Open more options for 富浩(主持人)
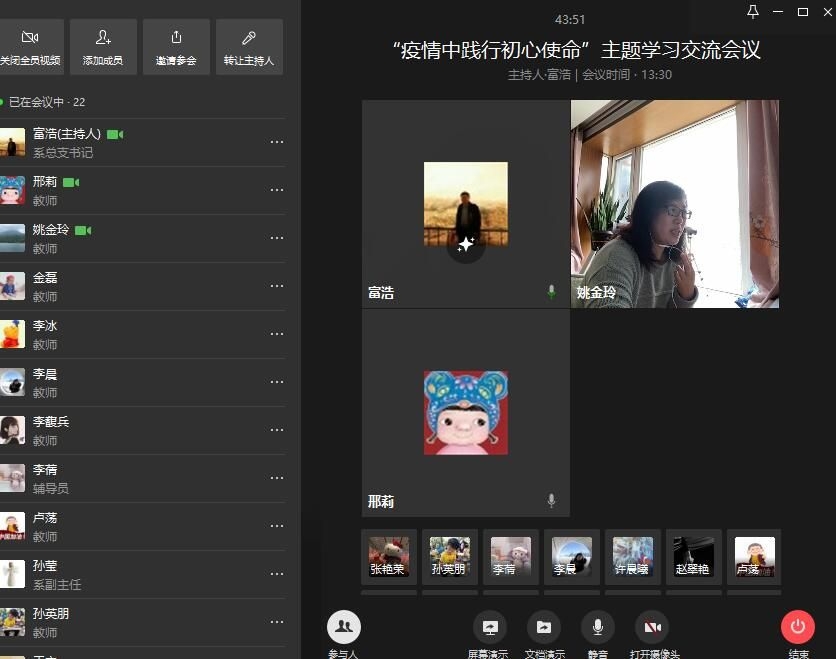The width and height of the screenshot is (836, 659). [277, 142]
